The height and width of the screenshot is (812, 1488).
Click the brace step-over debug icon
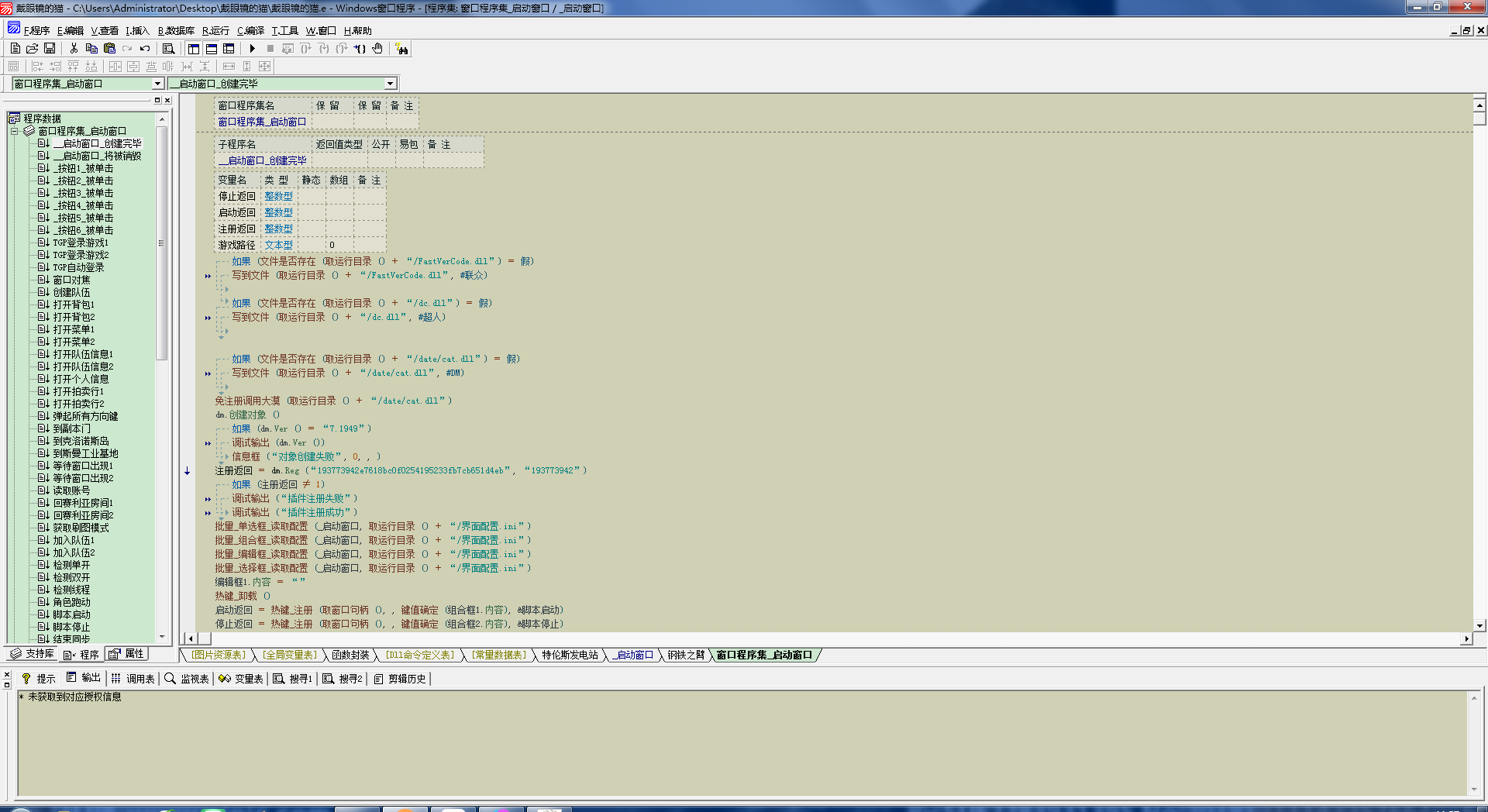pos(305,48)
